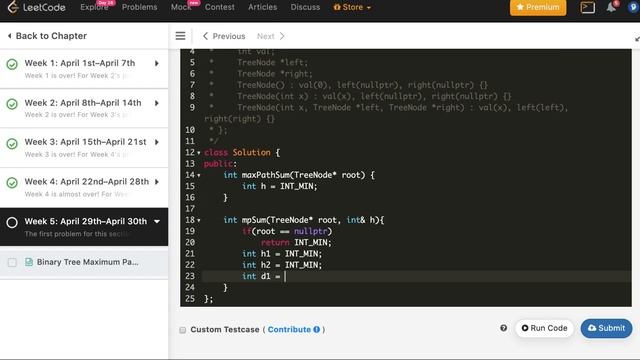Open the notifications bell
The height and width of the screenshot is (360, 640).
(x=611, y=7)
